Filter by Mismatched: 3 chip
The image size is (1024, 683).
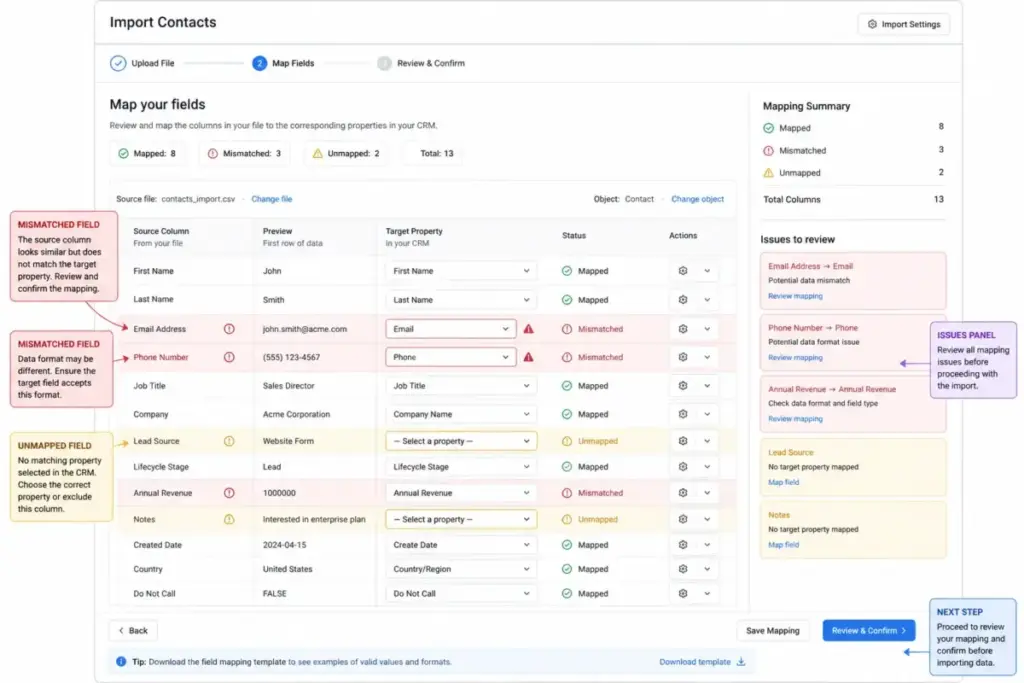tap(246, 153)
